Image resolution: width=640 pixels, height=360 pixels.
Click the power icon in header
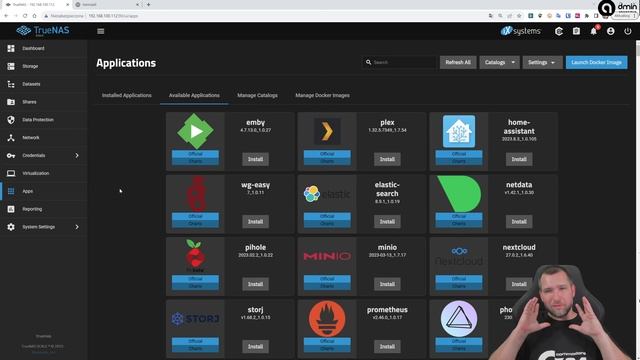[x=628, y=31]
